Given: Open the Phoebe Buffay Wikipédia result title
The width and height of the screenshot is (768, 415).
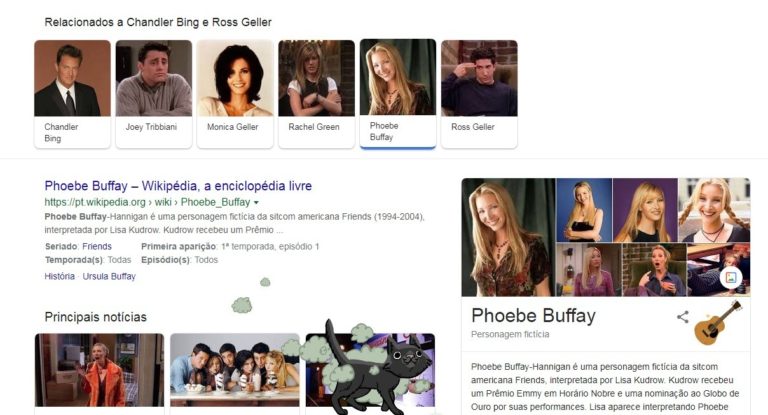Looking at the screenshot, I should point(178,186).
